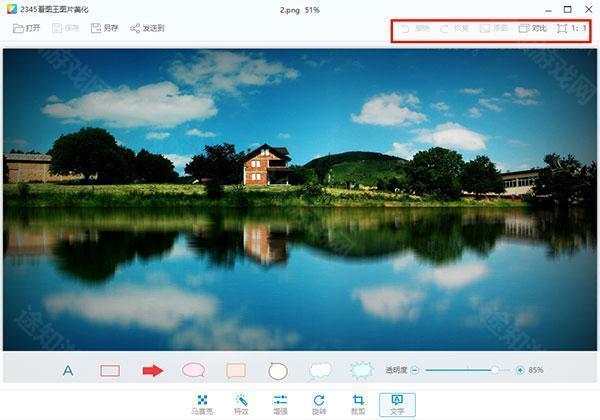
Task: Open the Crop (裁剪) tab
Action: click(x=358, y=404)
